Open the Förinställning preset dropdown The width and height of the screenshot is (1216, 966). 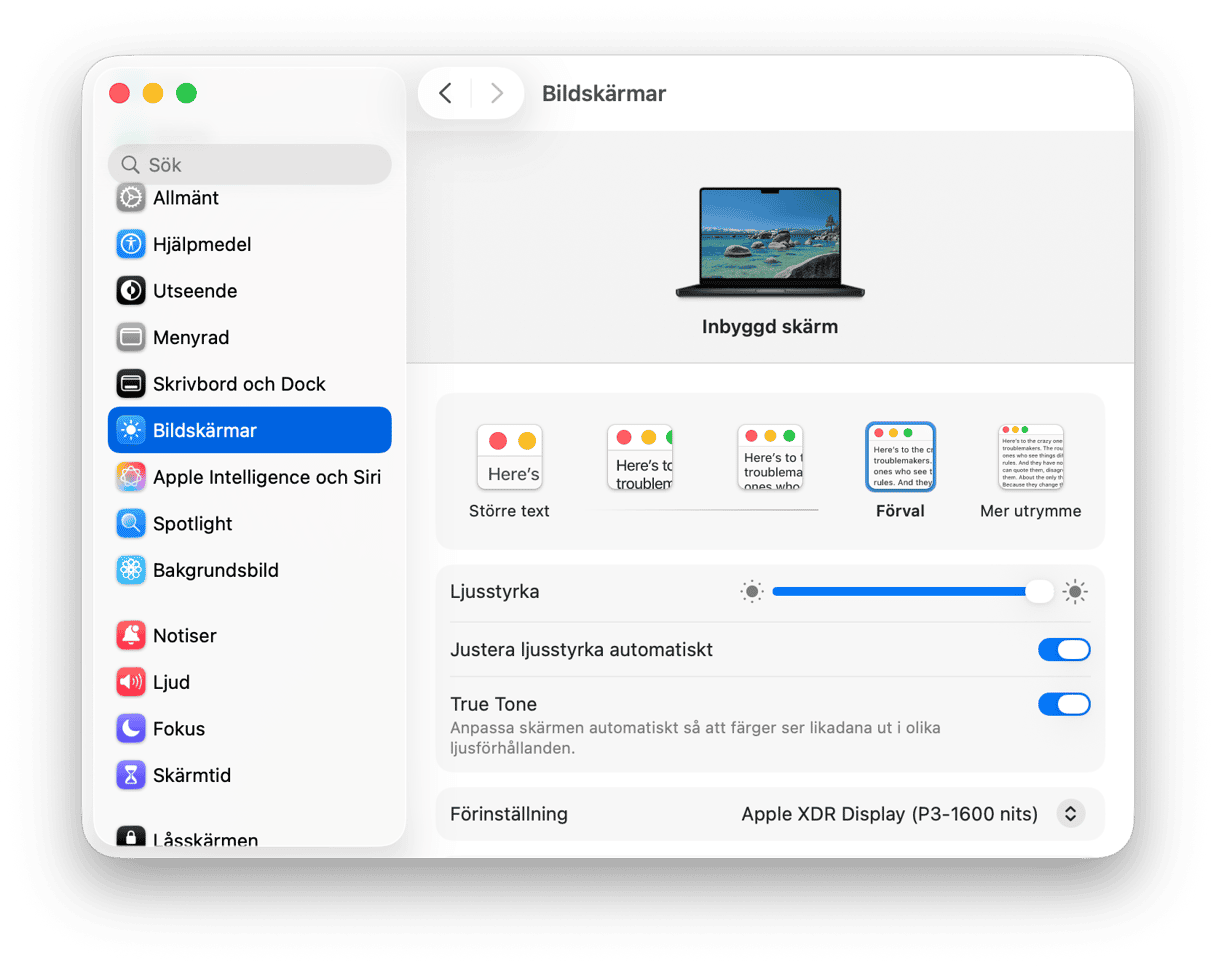coord(1069,814)
